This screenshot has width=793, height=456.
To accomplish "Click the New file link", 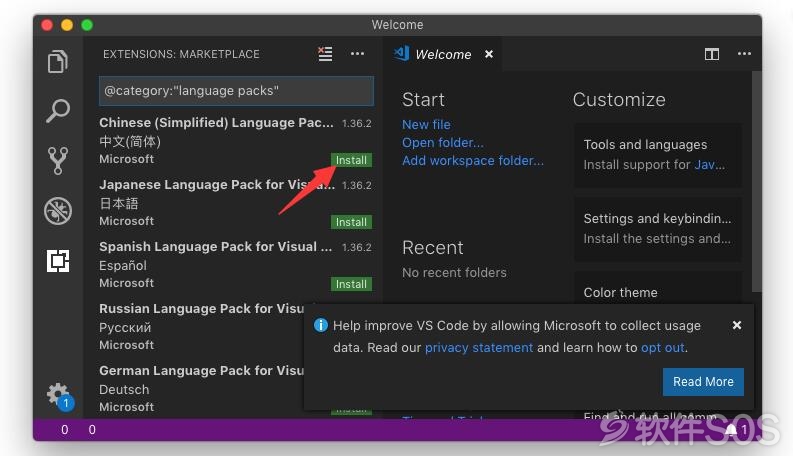I will [426, 124].
